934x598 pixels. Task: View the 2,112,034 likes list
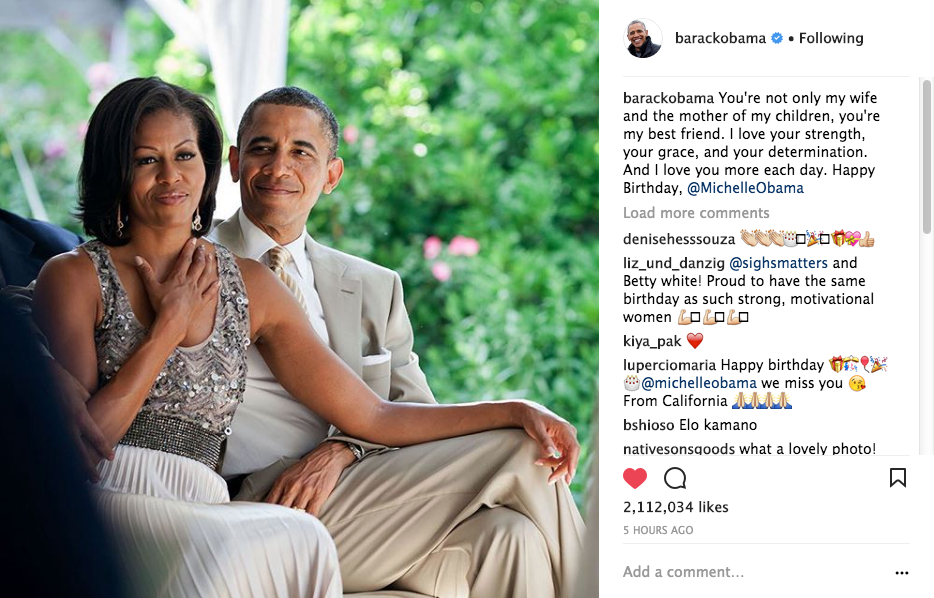pos(675,507)
